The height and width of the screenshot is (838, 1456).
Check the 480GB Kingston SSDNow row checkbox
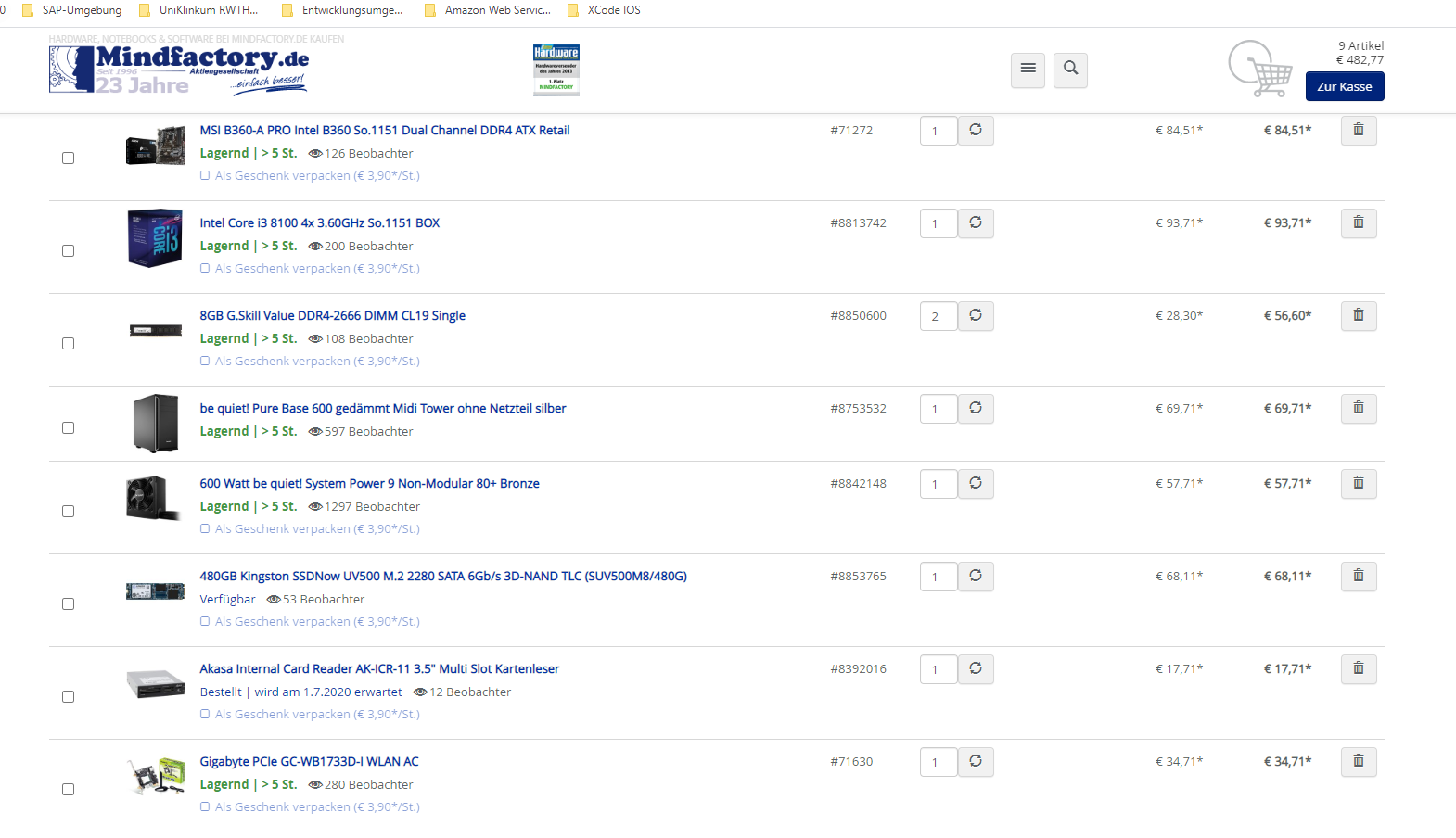pyautogui.click(x=68, y=604)
